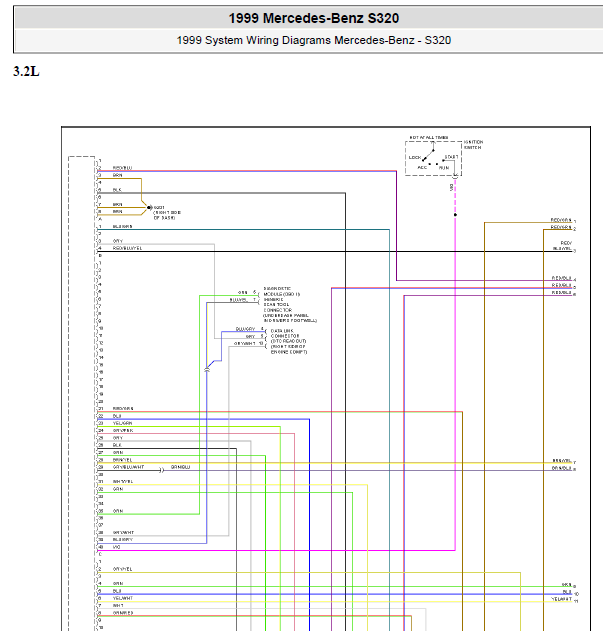This screenshot has width=603, height=631.
Task: Click the GRY/WHT label at data link pin 10
Action: point(245,344)
